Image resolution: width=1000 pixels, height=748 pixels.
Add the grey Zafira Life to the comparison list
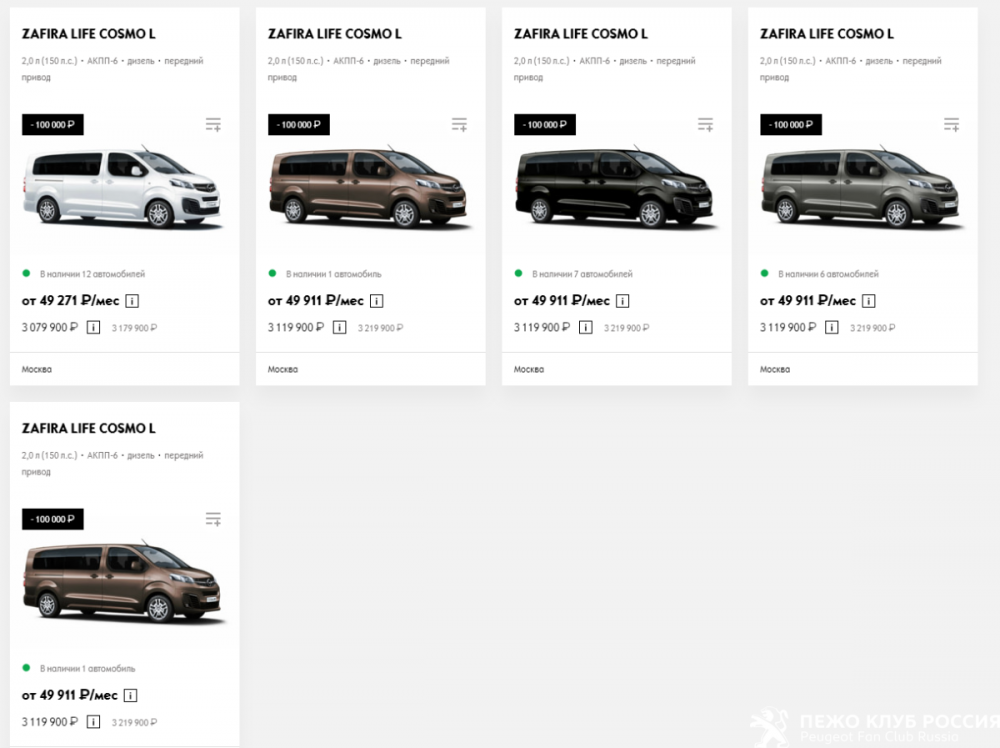[x=951, y=125]
